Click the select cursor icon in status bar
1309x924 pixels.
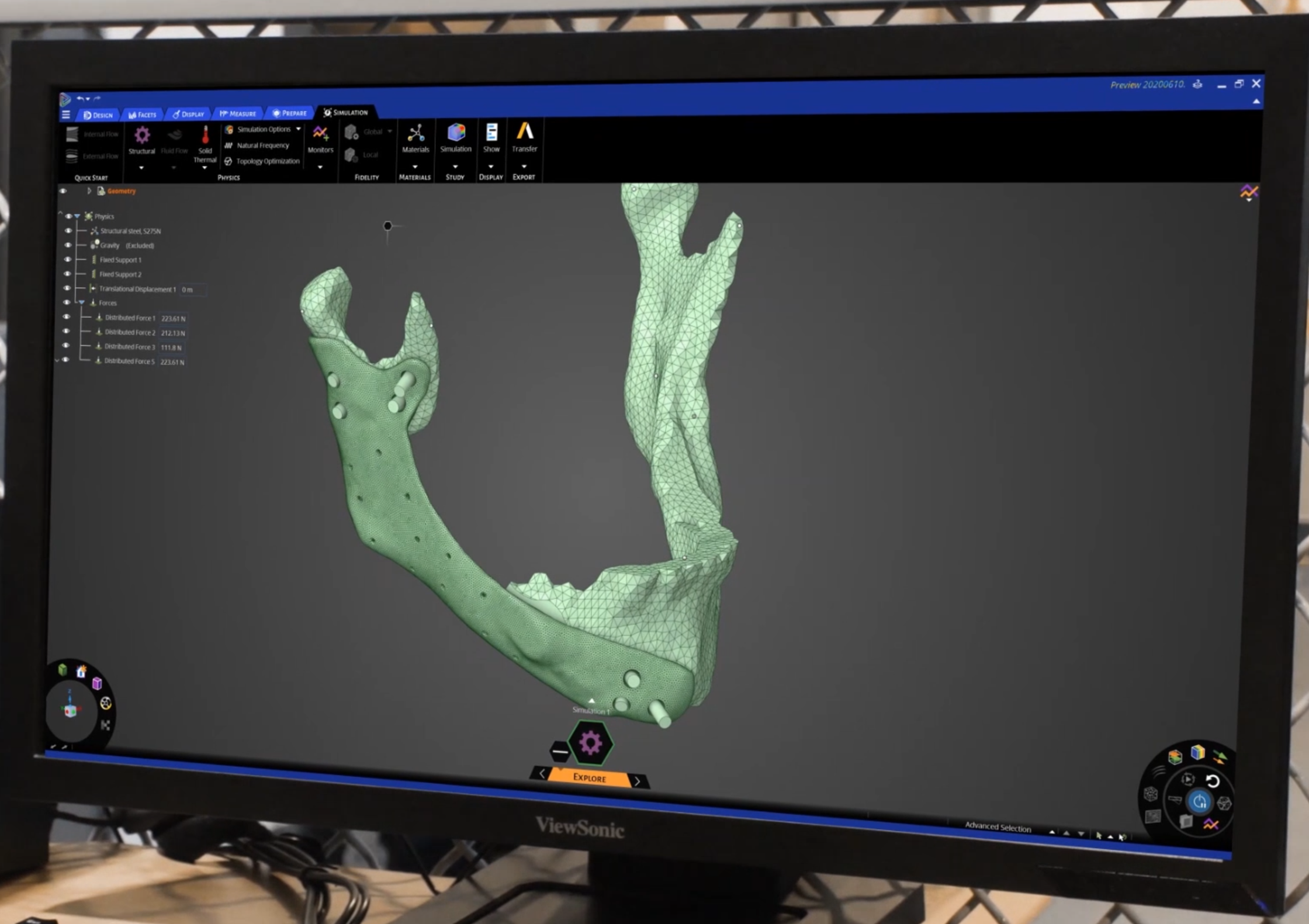[x=1098, y=836]
